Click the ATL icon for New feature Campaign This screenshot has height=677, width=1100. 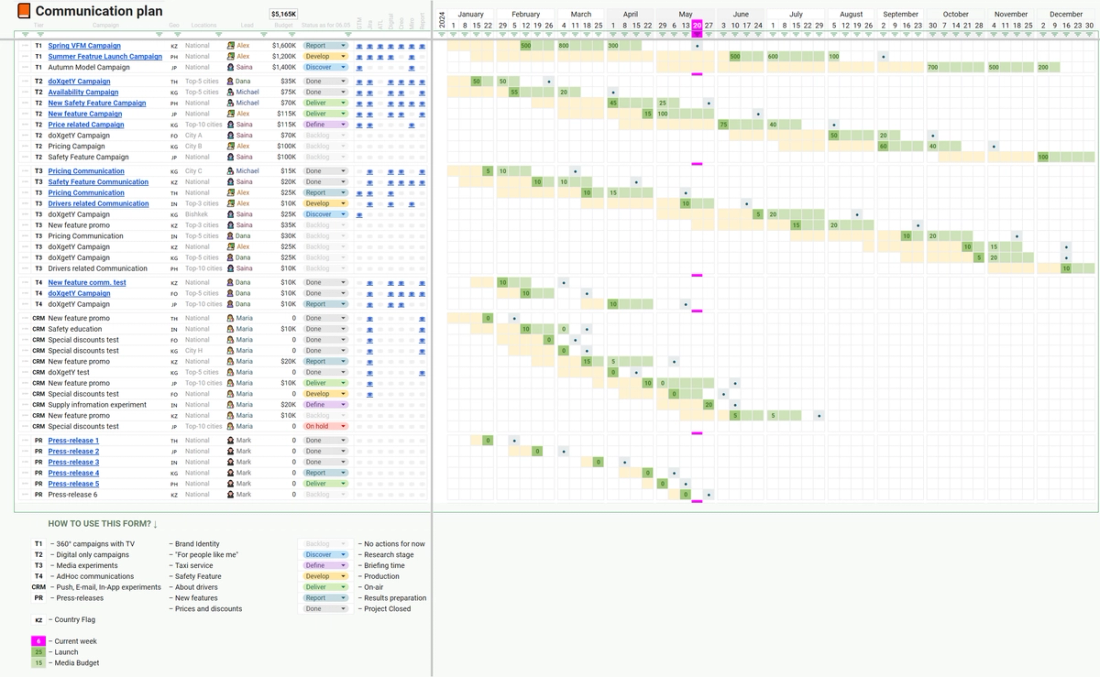point(380,113)
